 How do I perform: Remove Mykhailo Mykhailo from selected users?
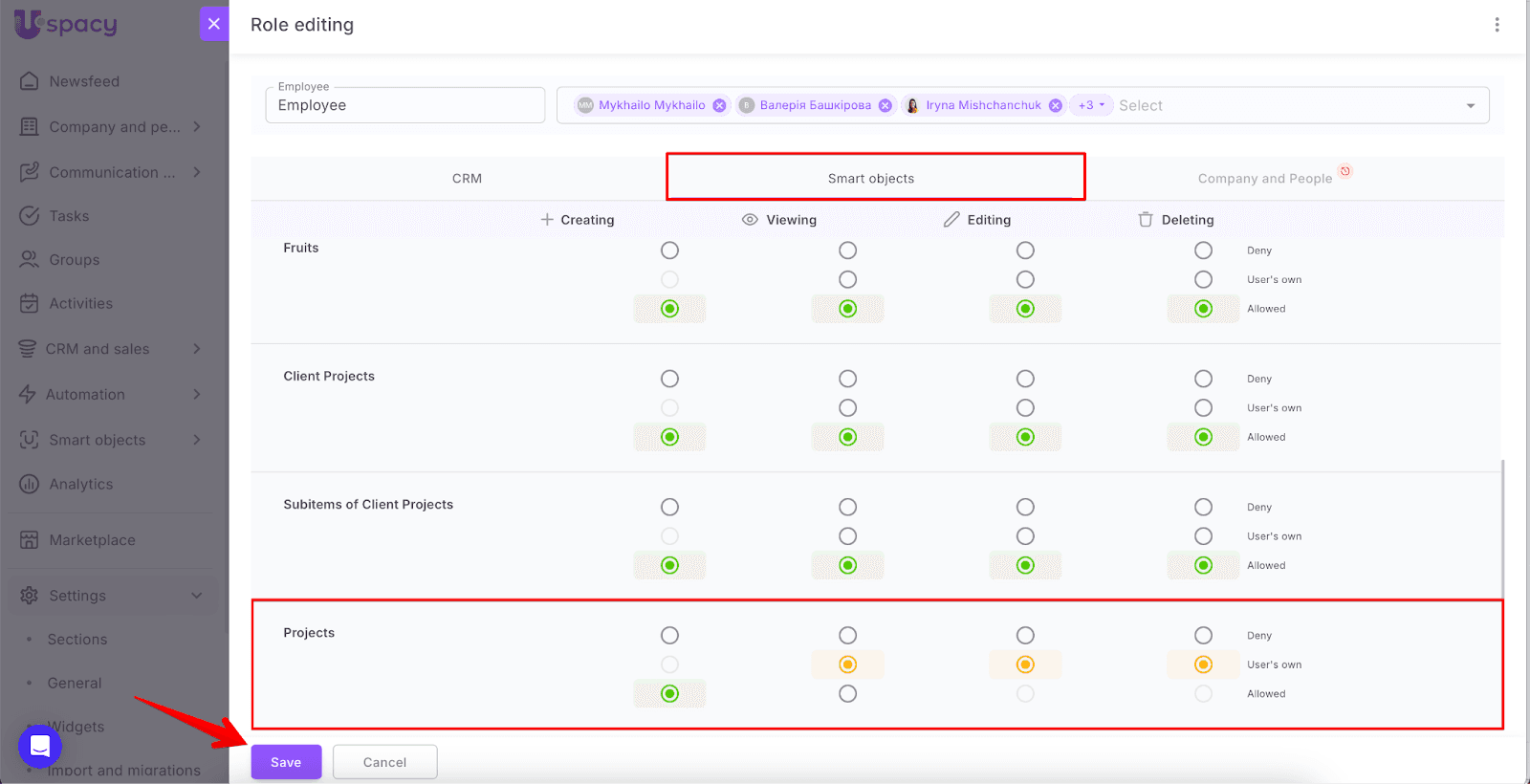click(719, 106)
